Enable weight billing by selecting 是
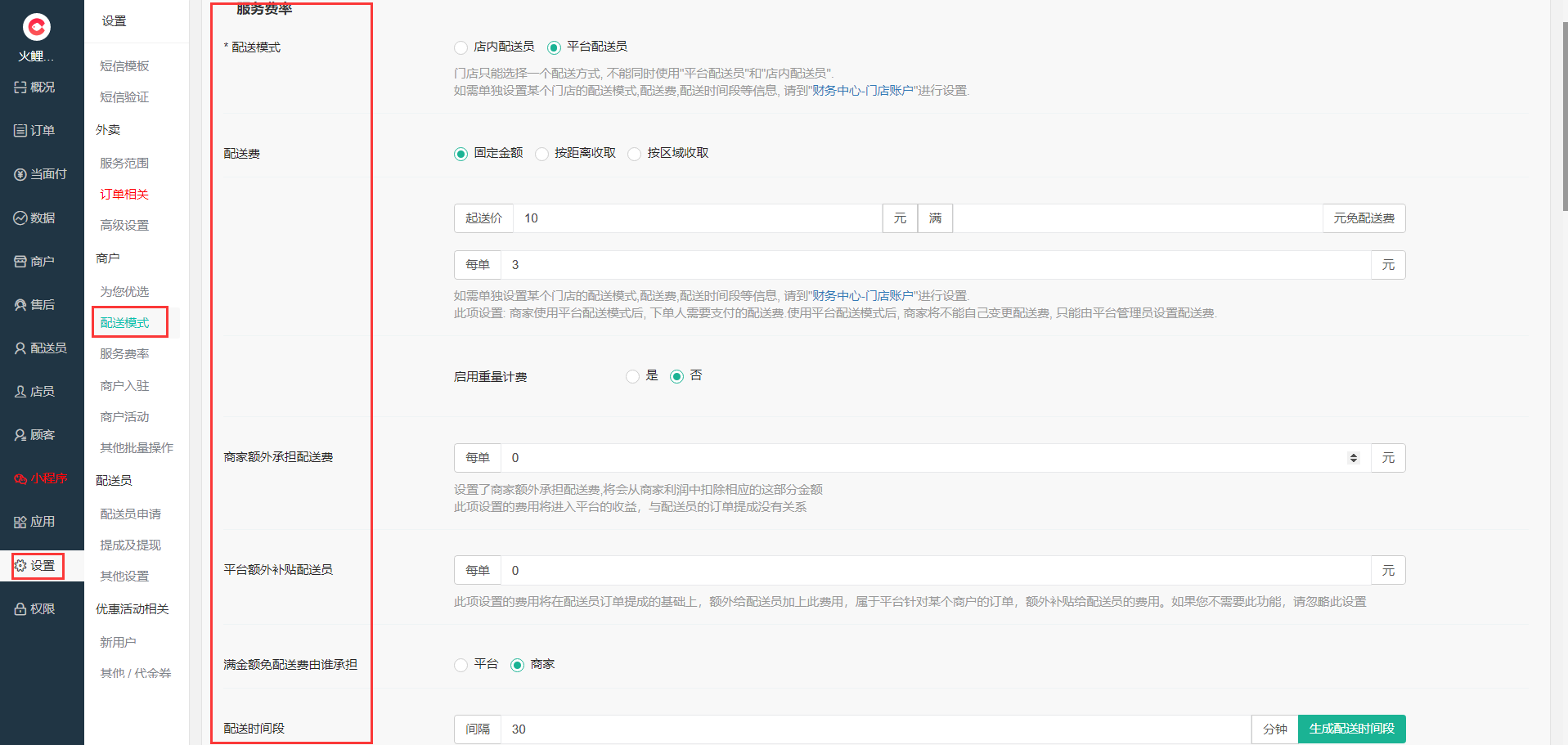 pos(632,376)
